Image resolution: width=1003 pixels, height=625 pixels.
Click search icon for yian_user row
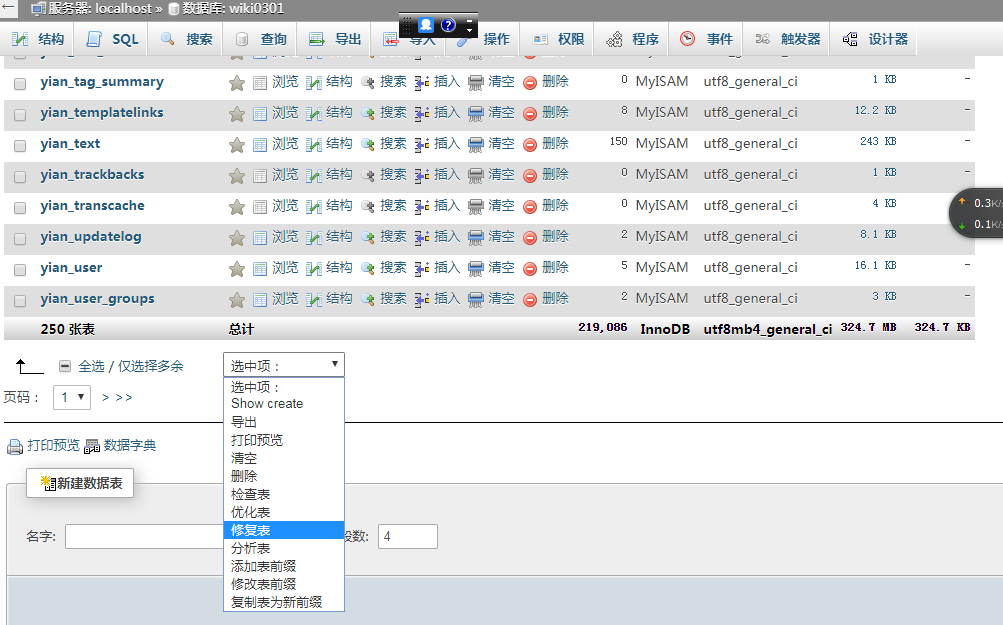(x=368, y=269)
